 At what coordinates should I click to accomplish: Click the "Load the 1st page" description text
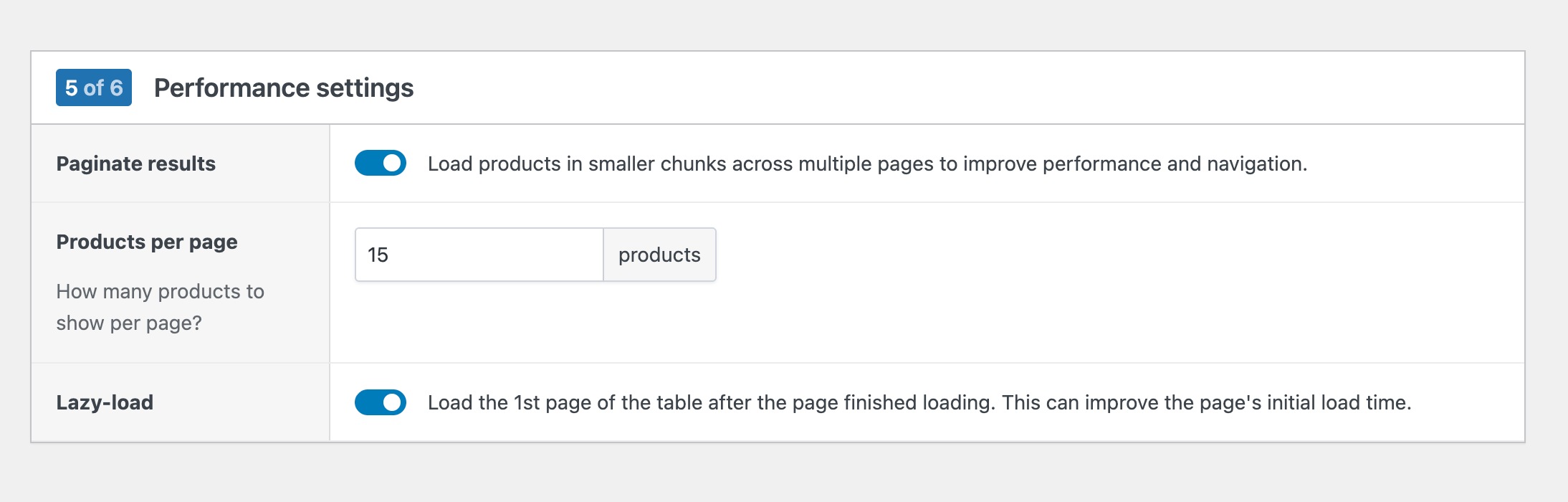[919, 402]
